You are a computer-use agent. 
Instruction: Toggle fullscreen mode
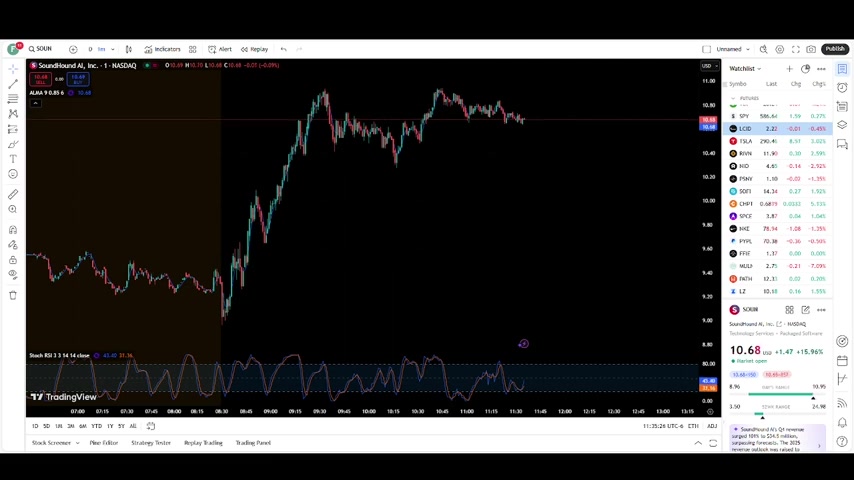(x=795, y=49)
